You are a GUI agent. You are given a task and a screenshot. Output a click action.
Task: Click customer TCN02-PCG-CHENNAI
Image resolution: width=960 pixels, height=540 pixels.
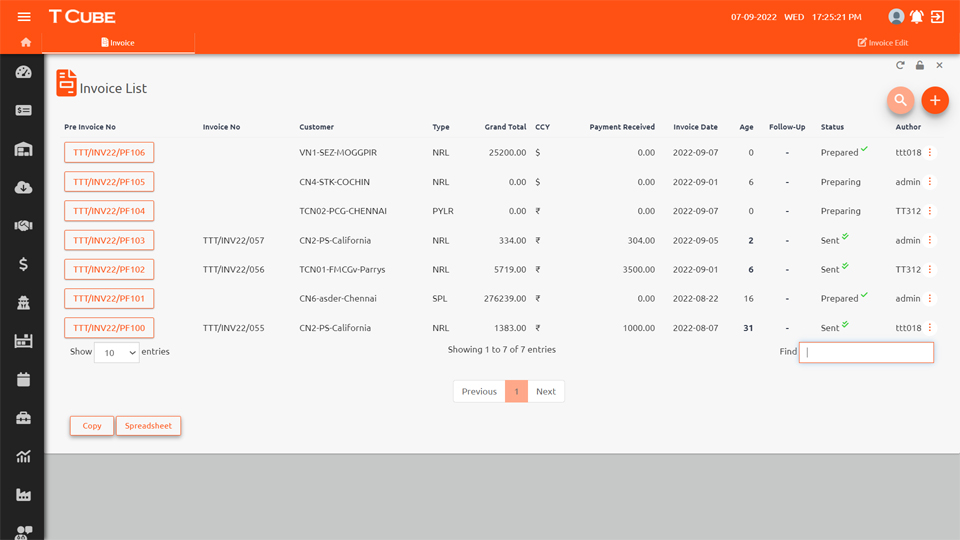tap(343, 211)
